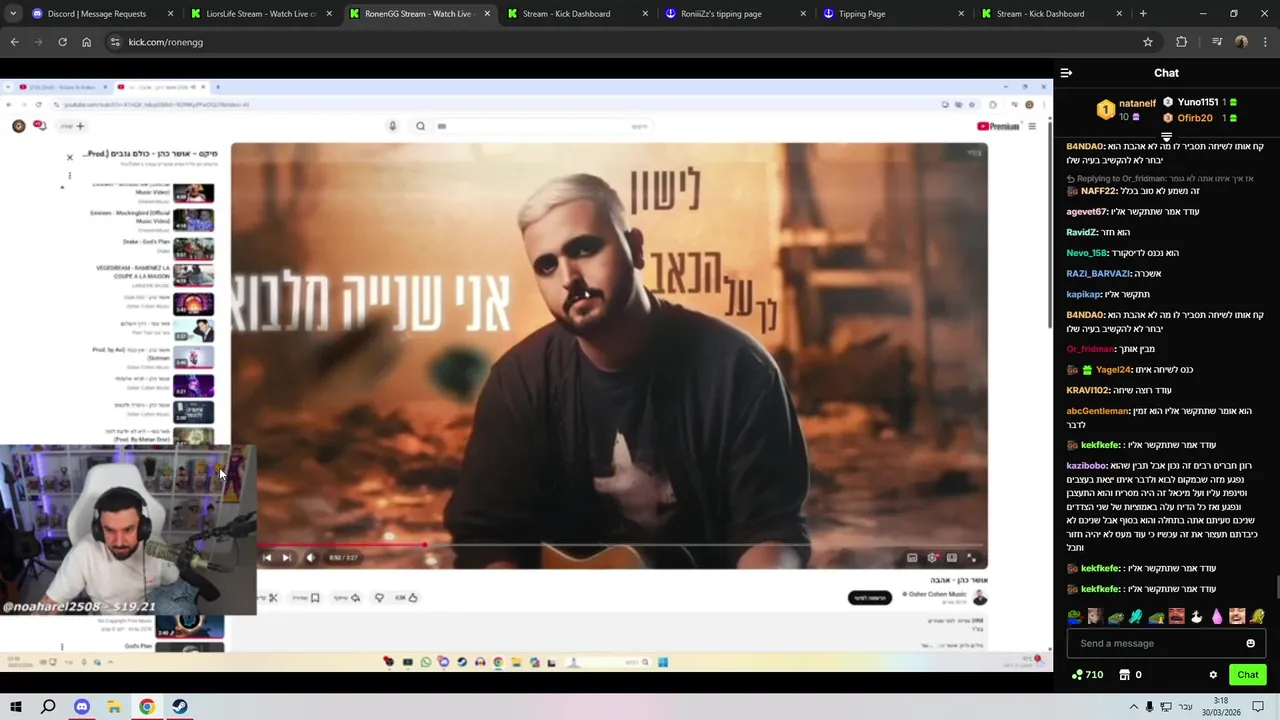This screenshot has width=1280, height=720.
Task: Bookmark this page with star icon
Action: pos(1148,42)
